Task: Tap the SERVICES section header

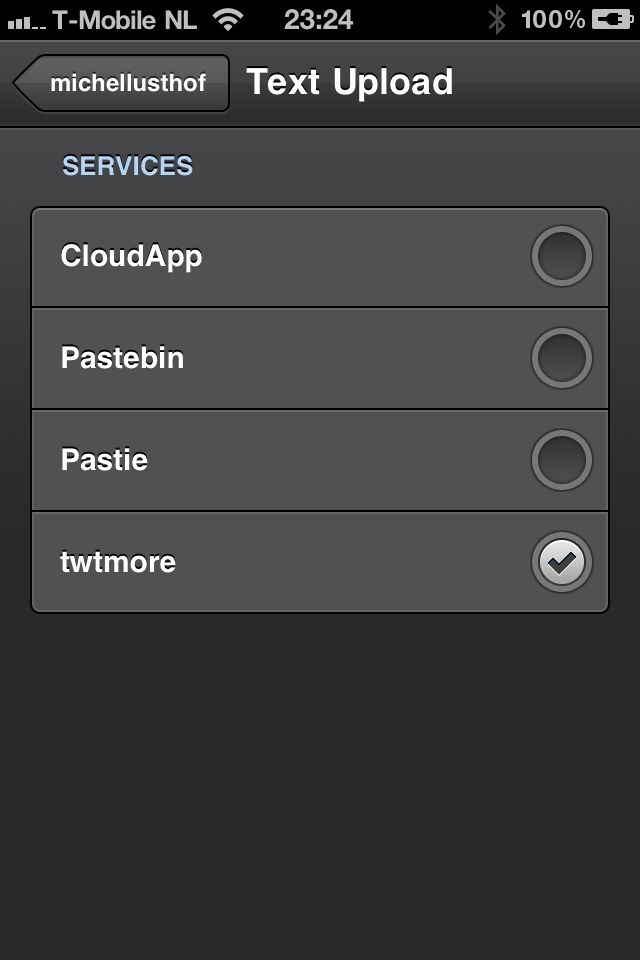Action: (x=127, y=166)
